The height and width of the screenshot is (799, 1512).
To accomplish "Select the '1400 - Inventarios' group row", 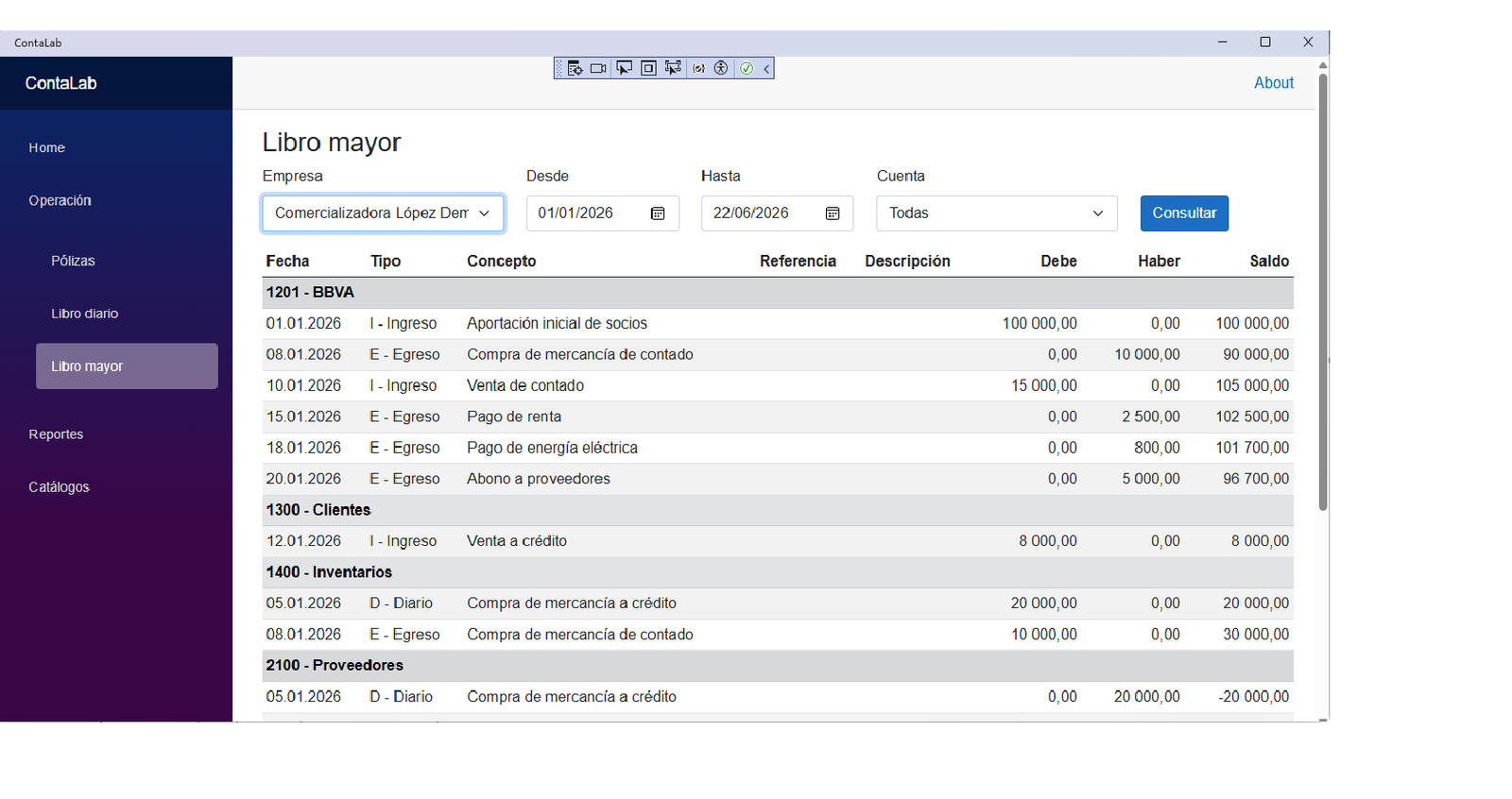I will pos(778,572).
